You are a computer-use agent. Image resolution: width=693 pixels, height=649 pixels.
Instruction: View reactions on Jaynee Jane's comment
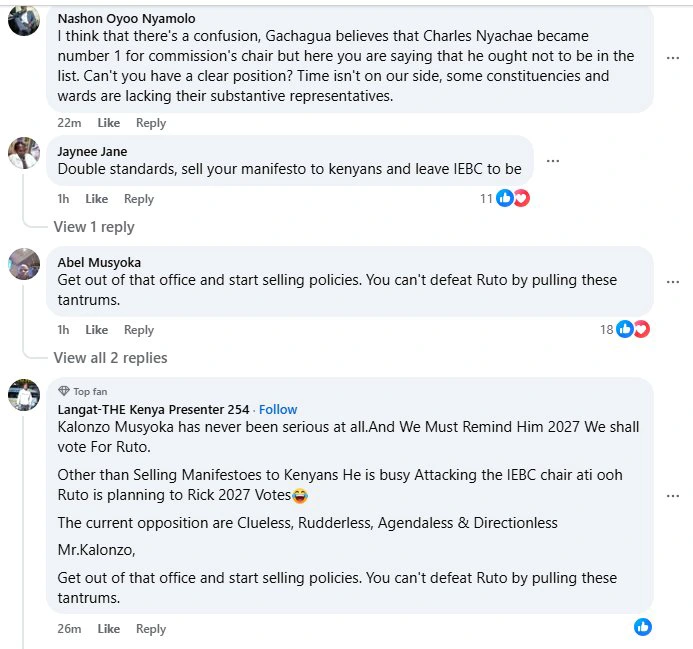[x=511, y=198]
